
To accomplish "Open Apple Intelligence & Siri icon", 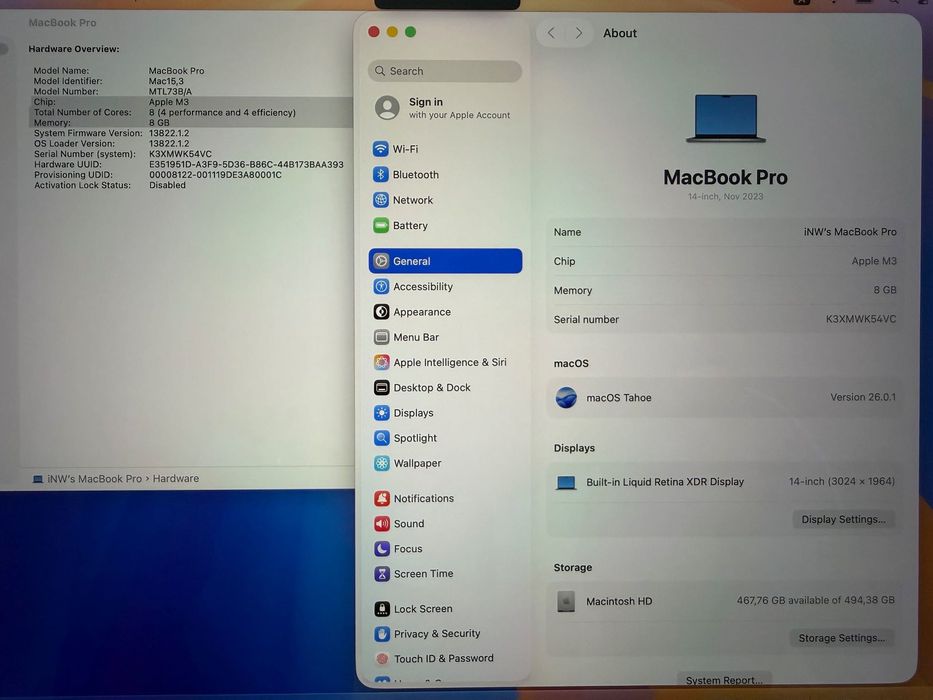I will pos(381,362).
